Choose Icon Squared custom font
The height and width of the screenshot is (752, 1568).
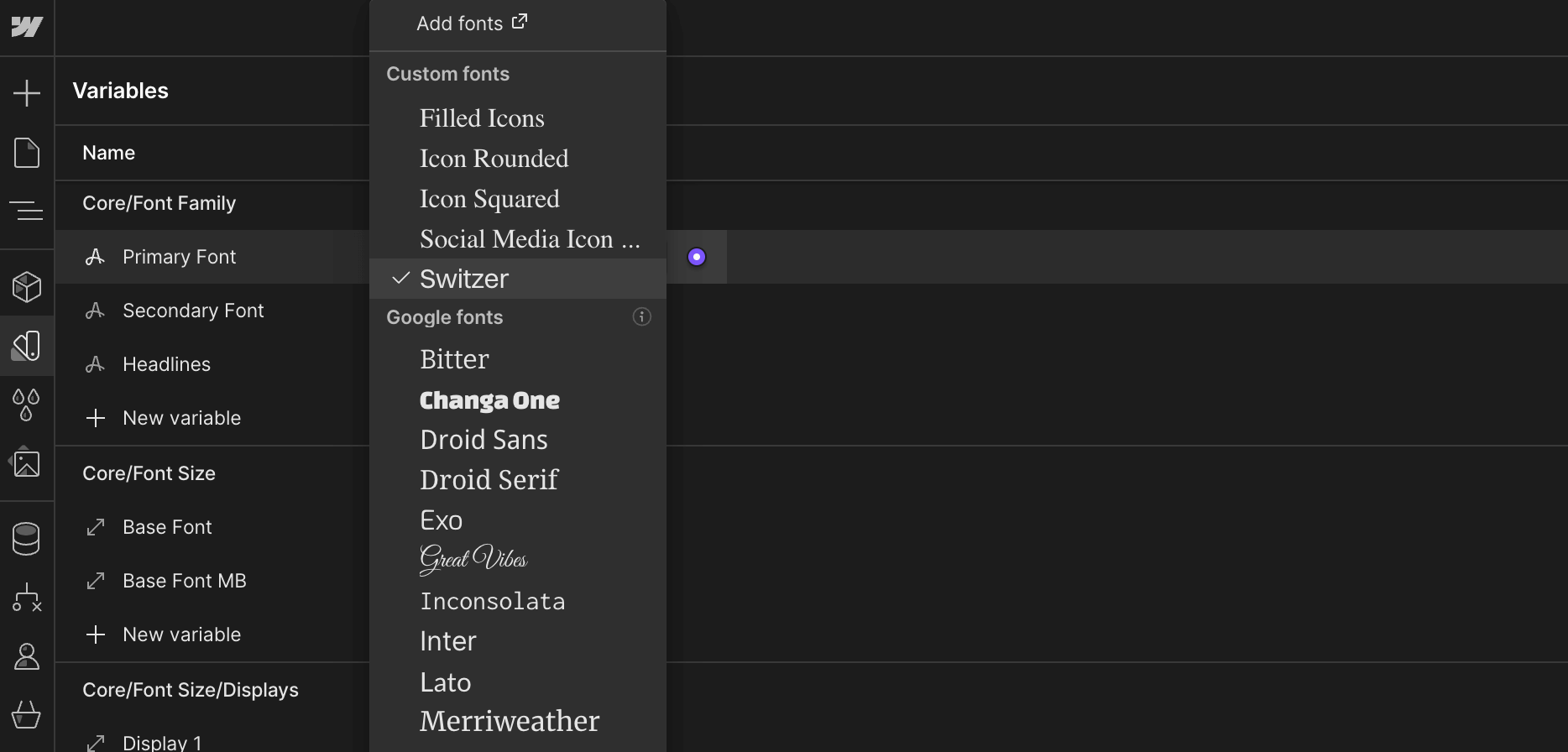tap(518, 198)
